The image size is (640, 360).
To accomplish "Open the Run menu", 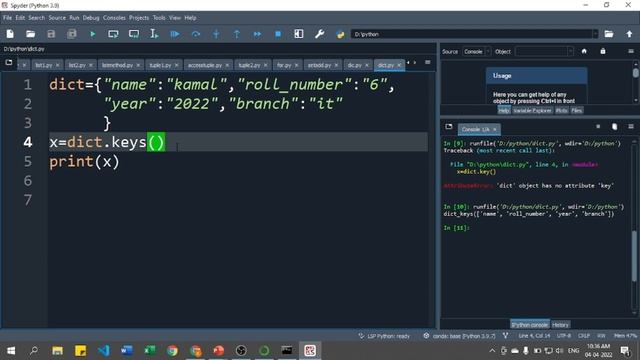I will pos(74,18).
